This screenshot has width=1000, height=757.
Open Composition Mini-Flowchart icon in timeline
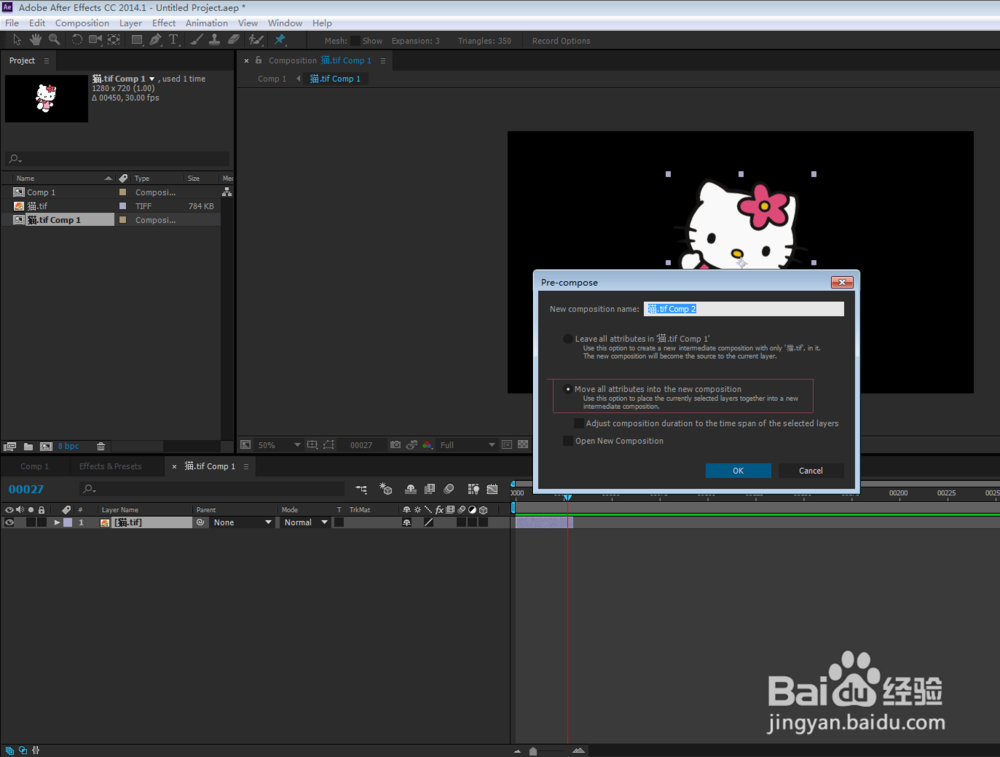pyautogui.click(x=361, y=489)
